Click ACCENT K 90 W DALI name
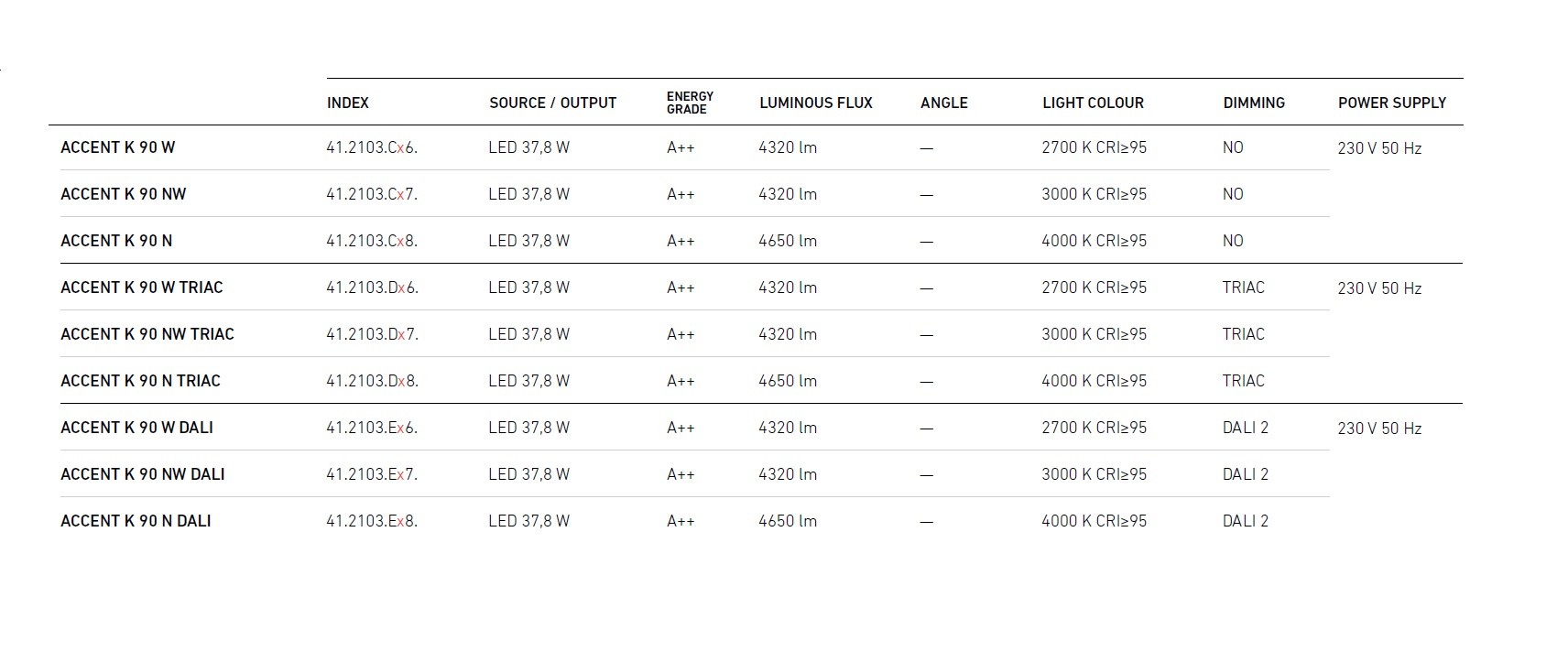This screenshot has width=1568, height=662. coord(136,428)
